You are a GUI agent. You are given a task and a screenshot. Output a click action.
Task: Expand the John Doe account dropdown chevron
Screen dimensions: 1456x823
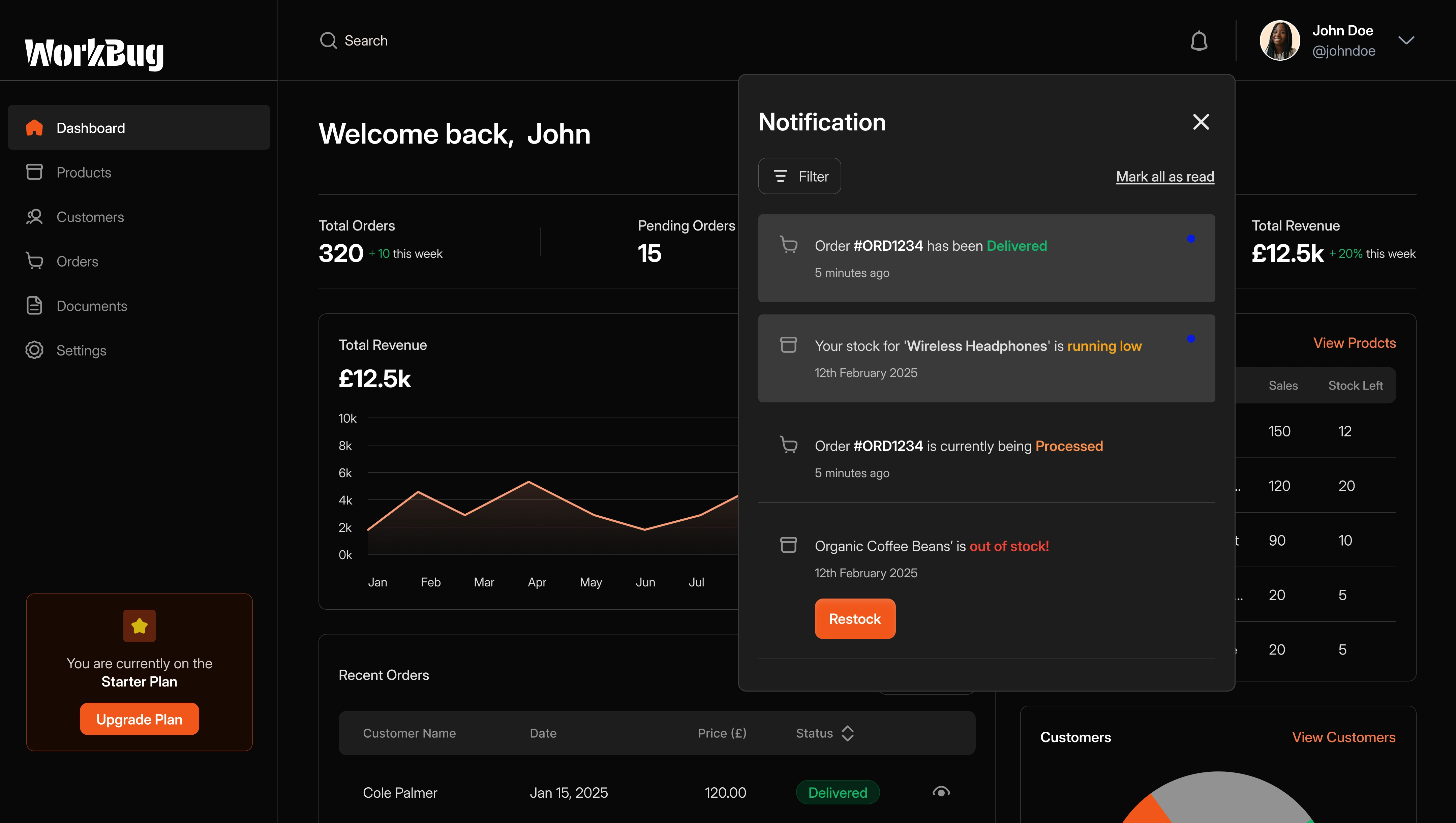tap(1406, 40)
